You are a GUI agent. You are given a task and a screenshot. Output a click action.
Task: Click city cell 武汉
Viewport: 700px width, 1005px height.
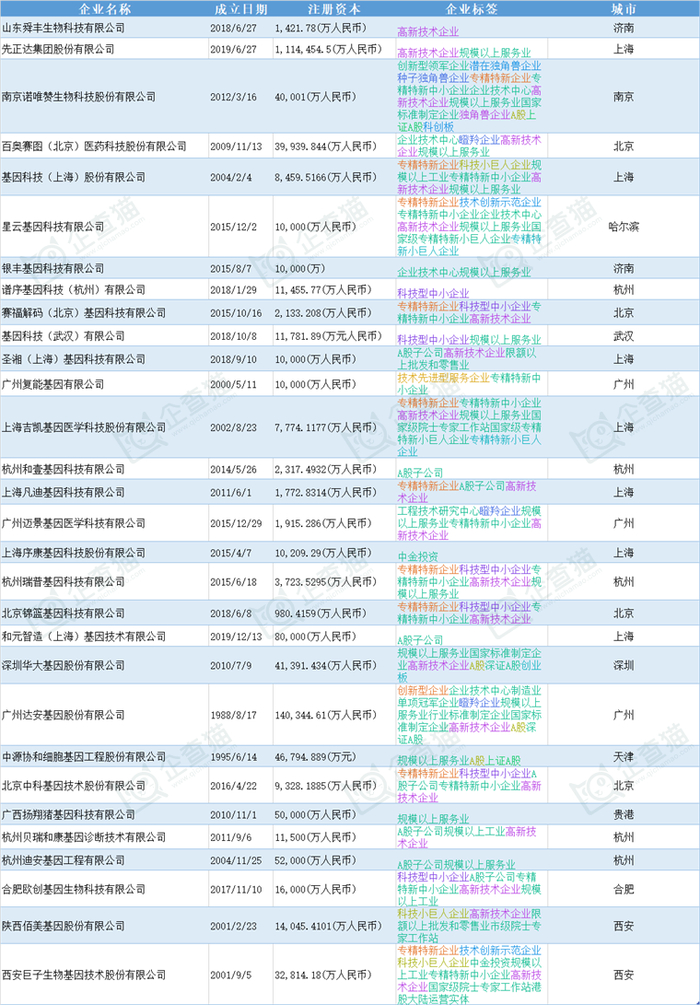[x=623, y=336]
